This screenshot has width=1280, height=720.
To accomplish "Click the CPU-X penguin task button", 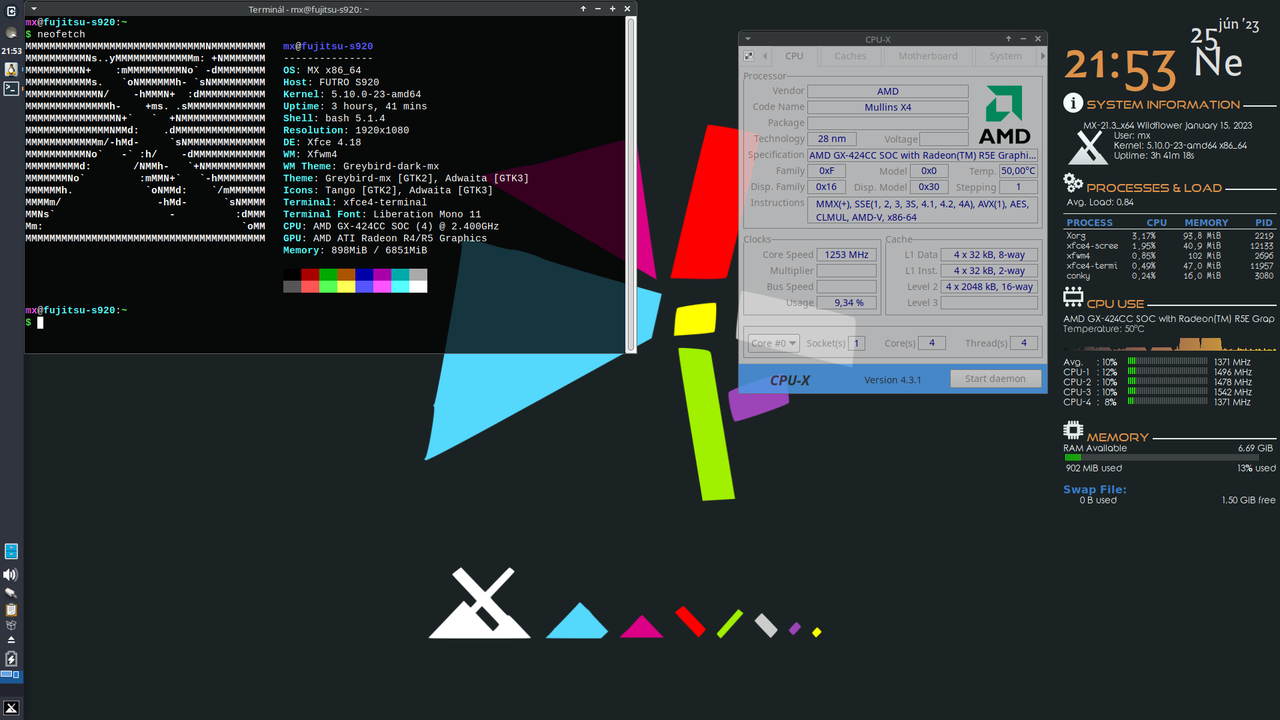I will 11,69.
